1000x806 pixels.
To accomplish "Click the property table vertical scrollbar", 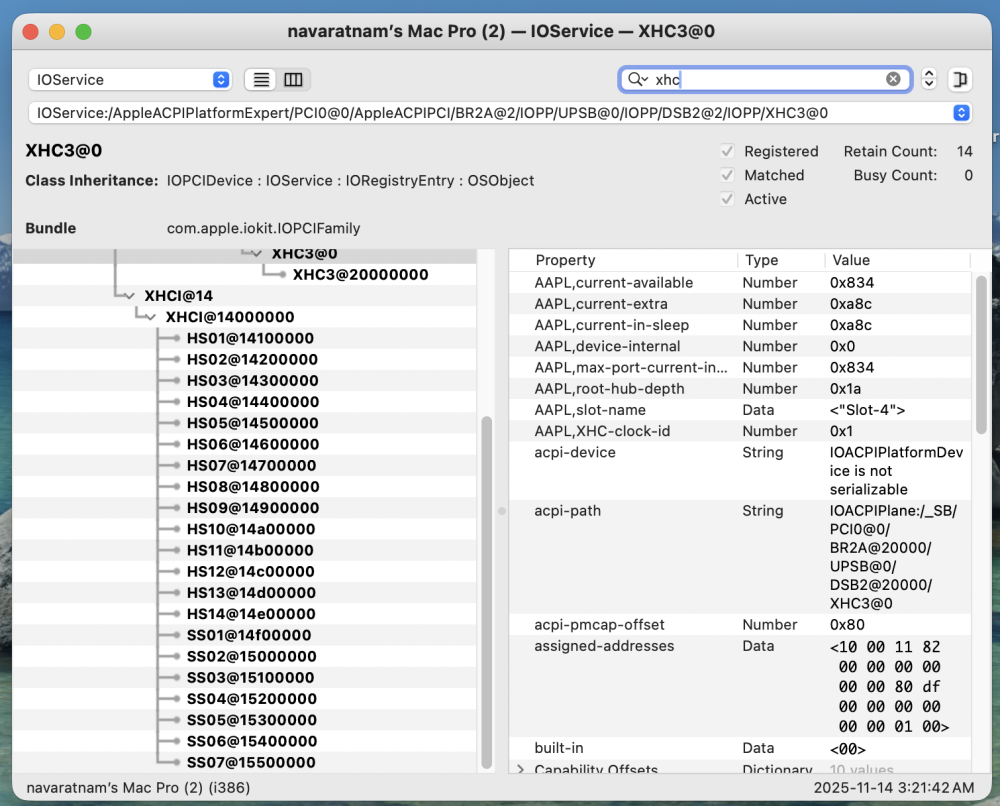I will click(x=981, y=355).
